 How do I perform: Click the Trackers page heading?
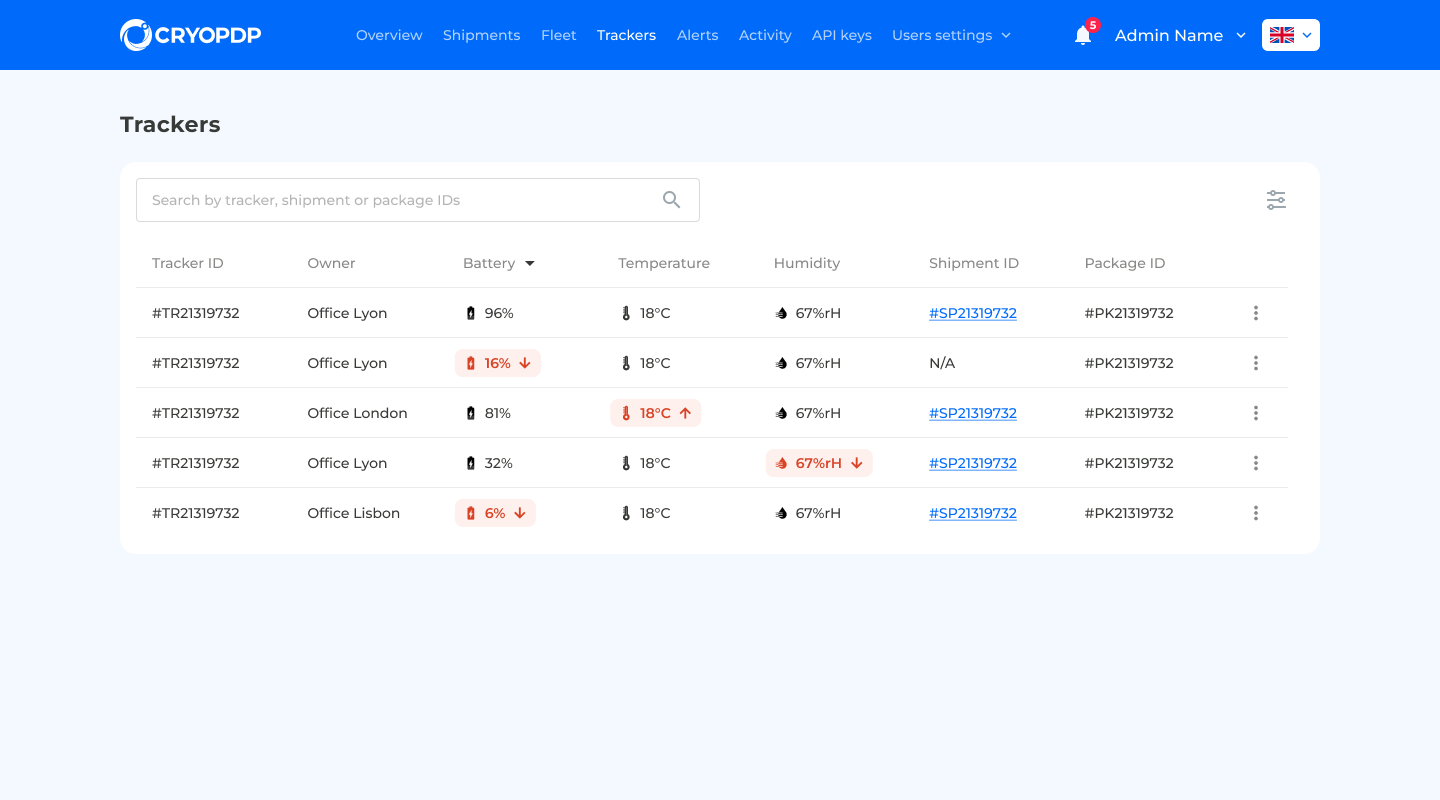[170, 124]
